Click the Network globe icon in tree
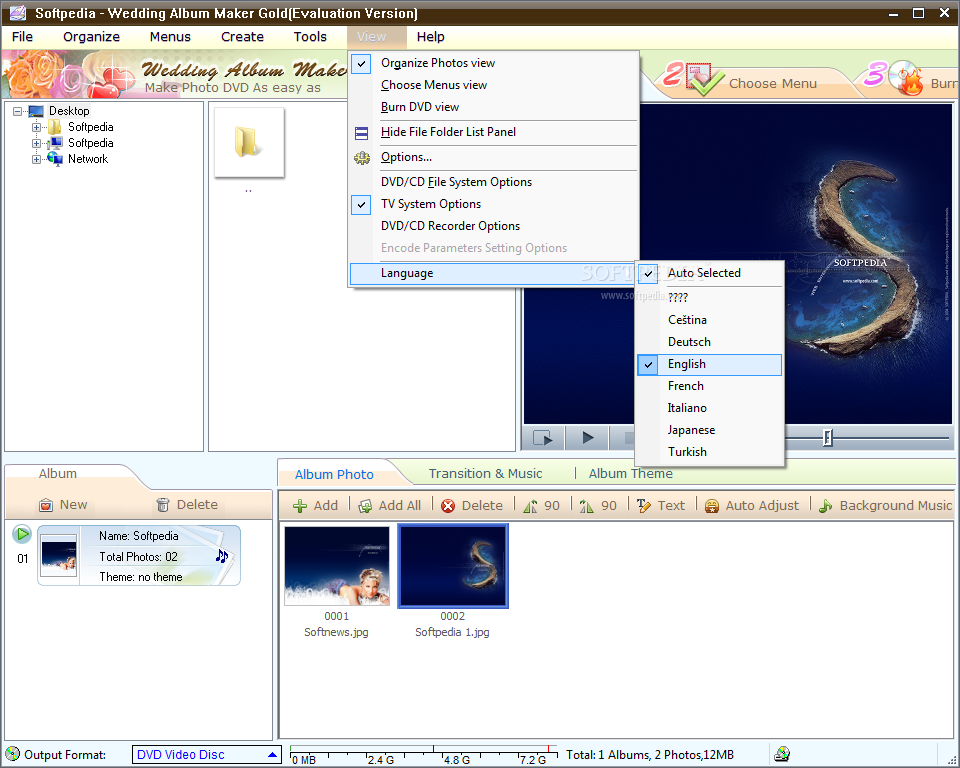 [x=55, y=159]
